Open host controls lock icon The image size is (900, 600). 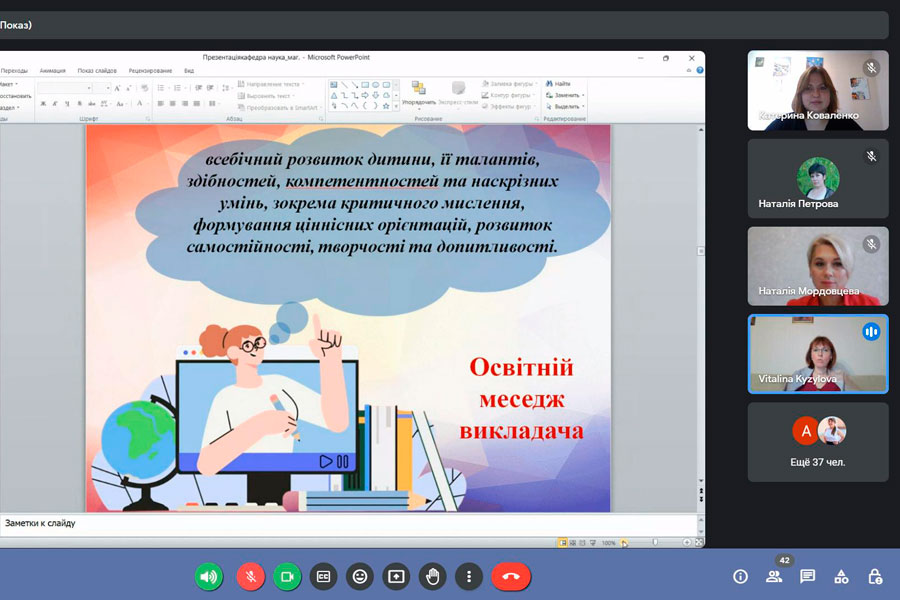pos(875,577)
